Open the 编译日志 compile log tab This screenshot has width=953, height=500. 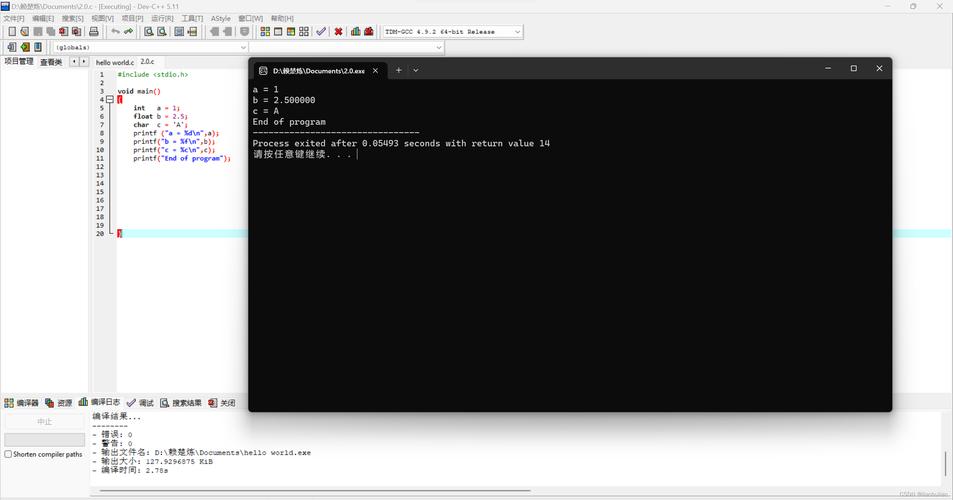click(x=100, y=403)
